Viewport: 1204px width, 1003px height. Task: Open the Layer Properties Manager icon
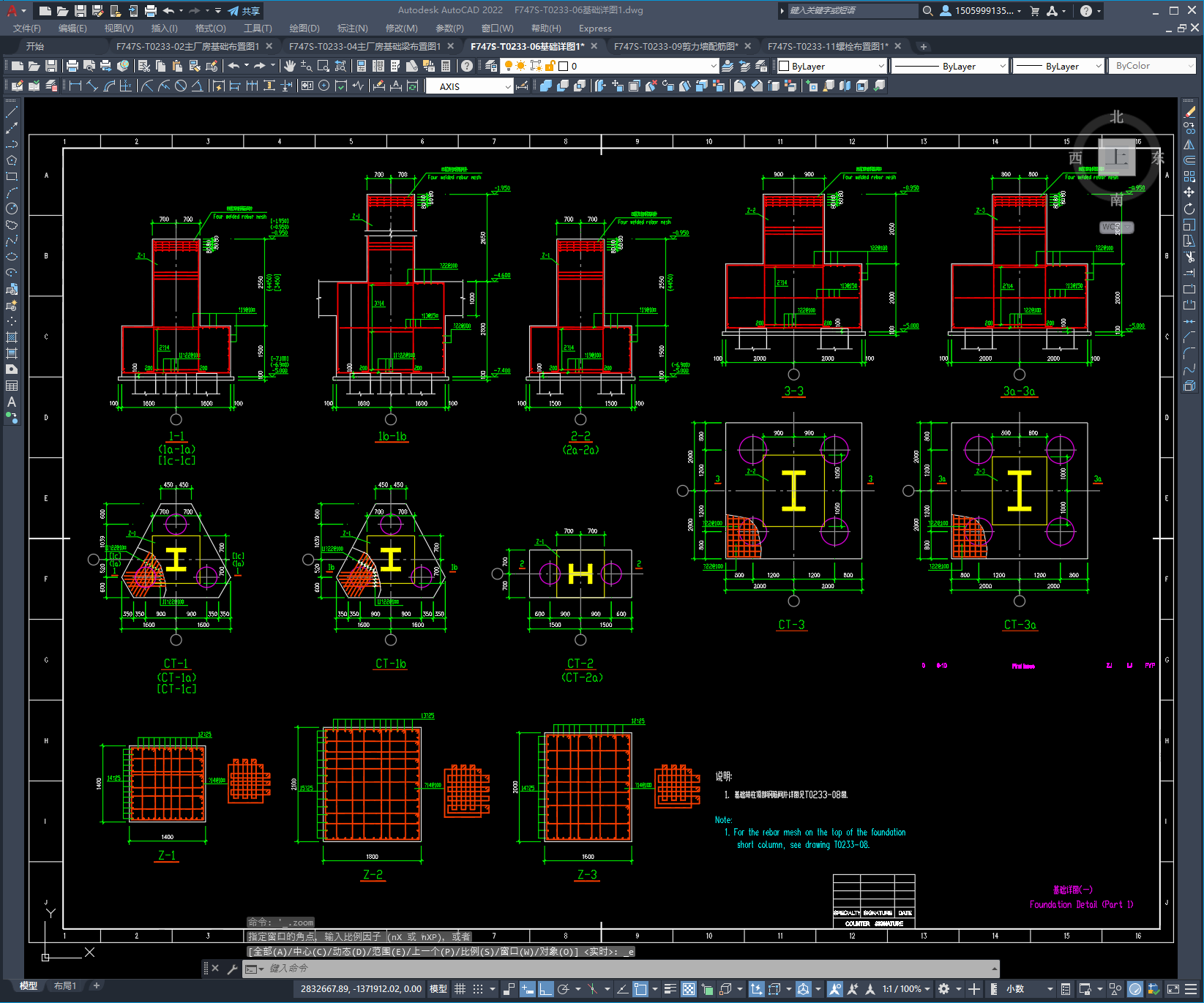tap(491, 66)
